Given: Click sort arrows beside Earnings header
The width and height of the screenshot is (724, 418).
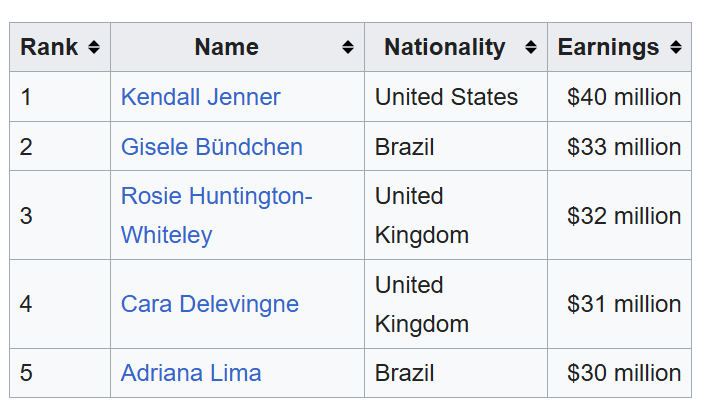Looking at the screenshot, I should point(676,47).
